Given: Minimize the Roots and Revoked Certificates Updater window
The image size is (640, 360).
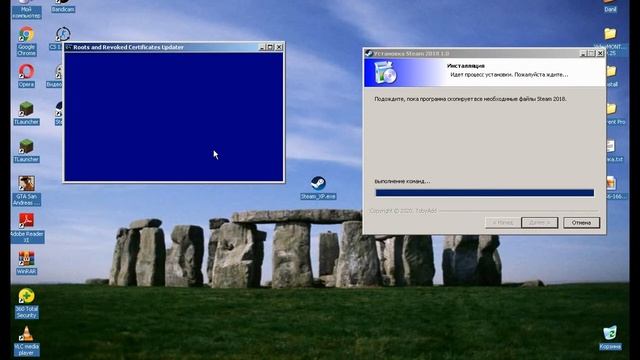Looking at the screenshot, I should click(x=262, y=47).
